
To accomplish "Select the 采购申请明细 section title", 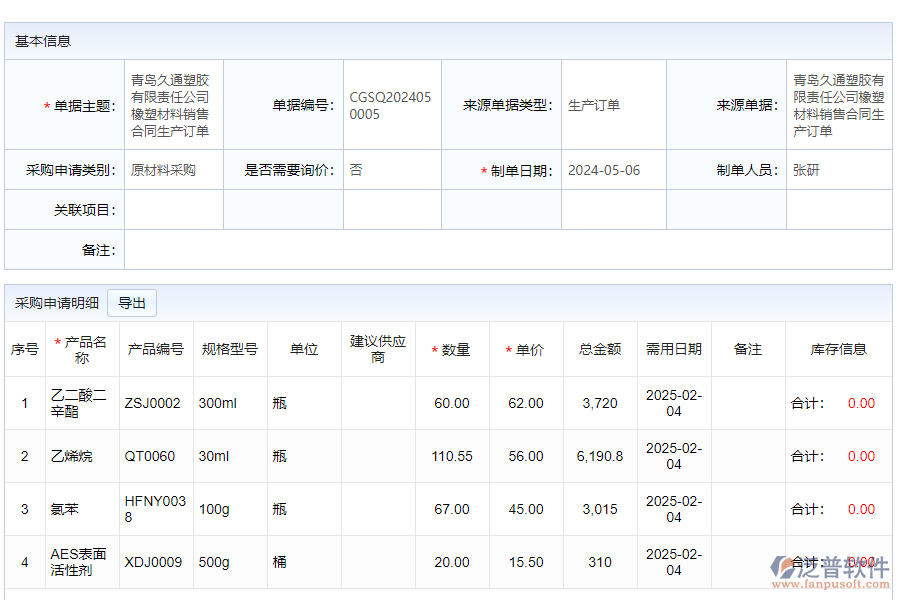I will [x=57, y=303].
